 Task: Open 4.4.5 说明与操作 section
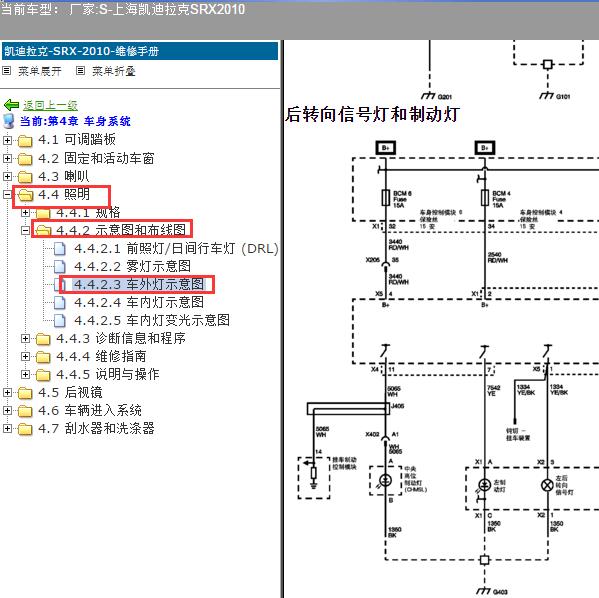(108, 374)
